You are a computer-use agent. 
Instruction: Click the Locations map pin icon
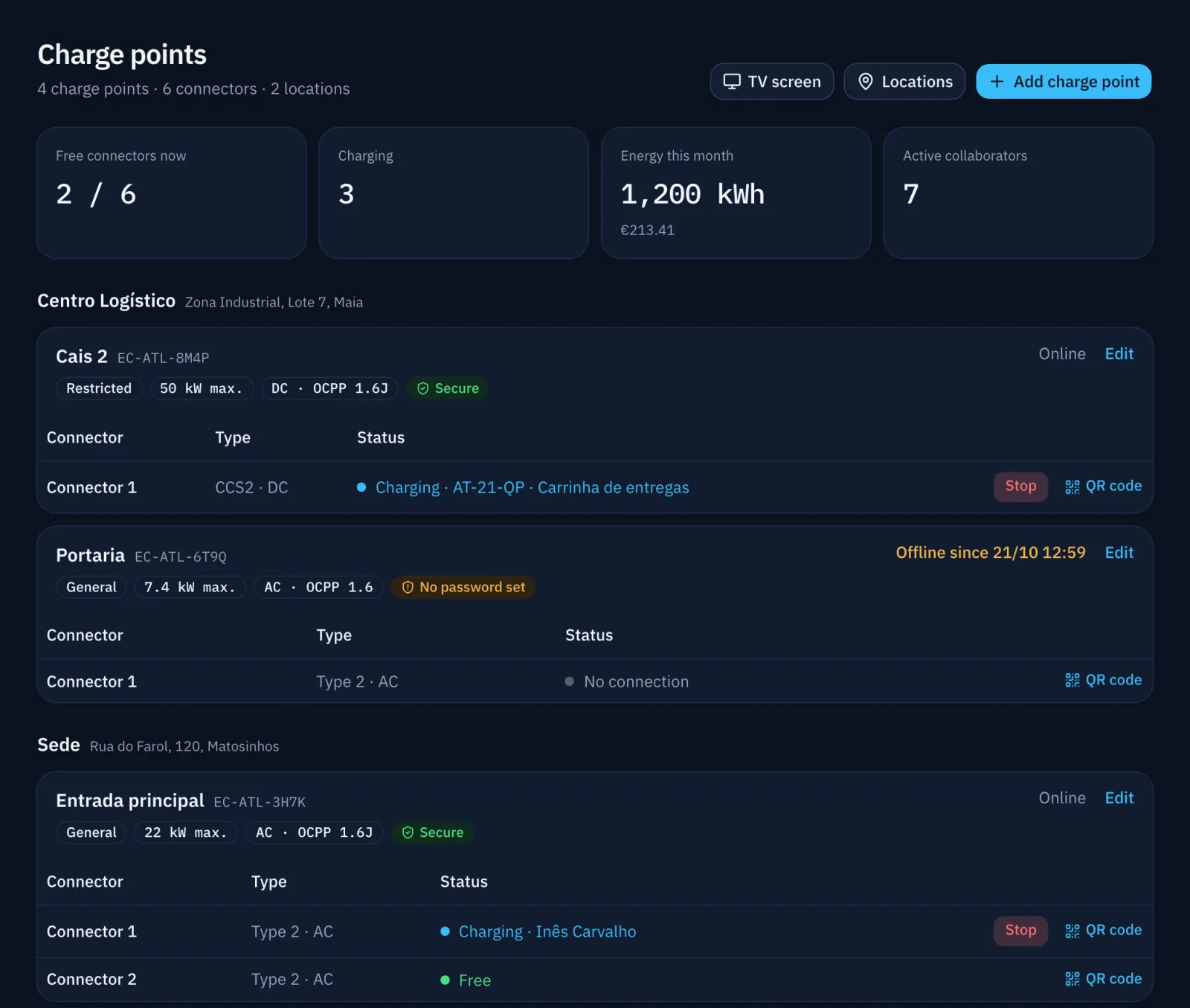pos(865,82)
